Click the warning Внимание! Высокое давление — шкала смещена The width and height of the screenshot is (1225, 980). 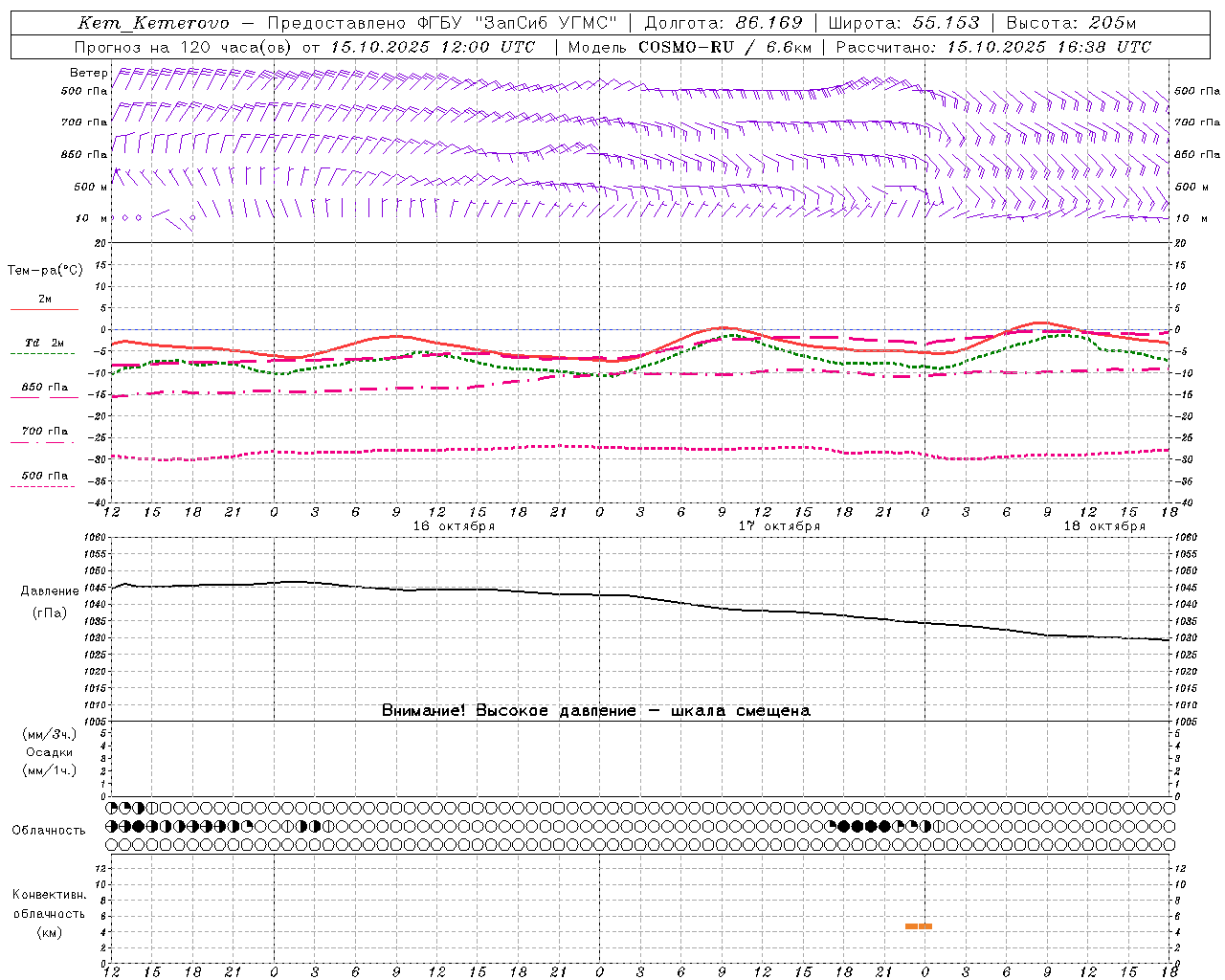pos(596,711)
